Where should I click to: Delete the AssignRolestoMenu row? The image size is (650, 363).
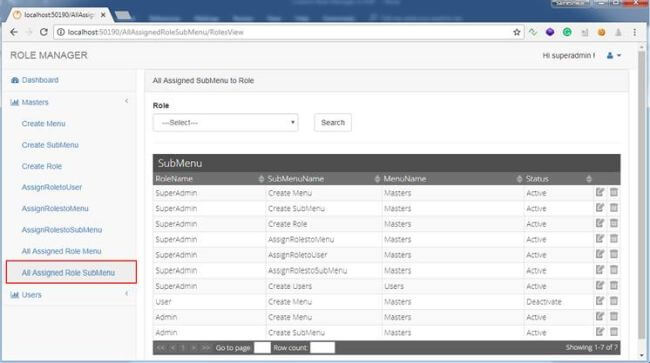[x=614, y=239]
